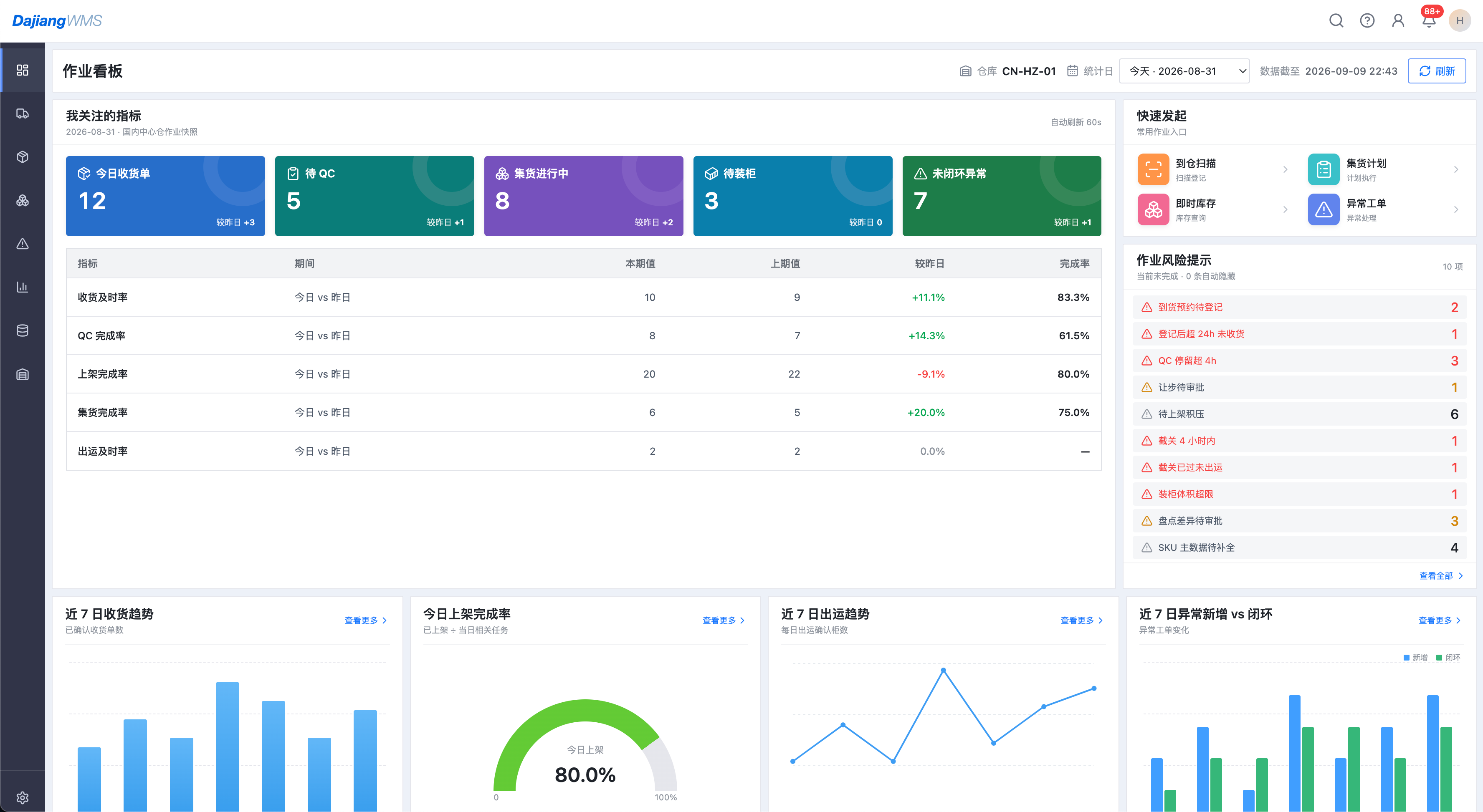Click the 异常工单 blue warning icon
Viewport: 1483px width, 812px height.
point(1324,209)
